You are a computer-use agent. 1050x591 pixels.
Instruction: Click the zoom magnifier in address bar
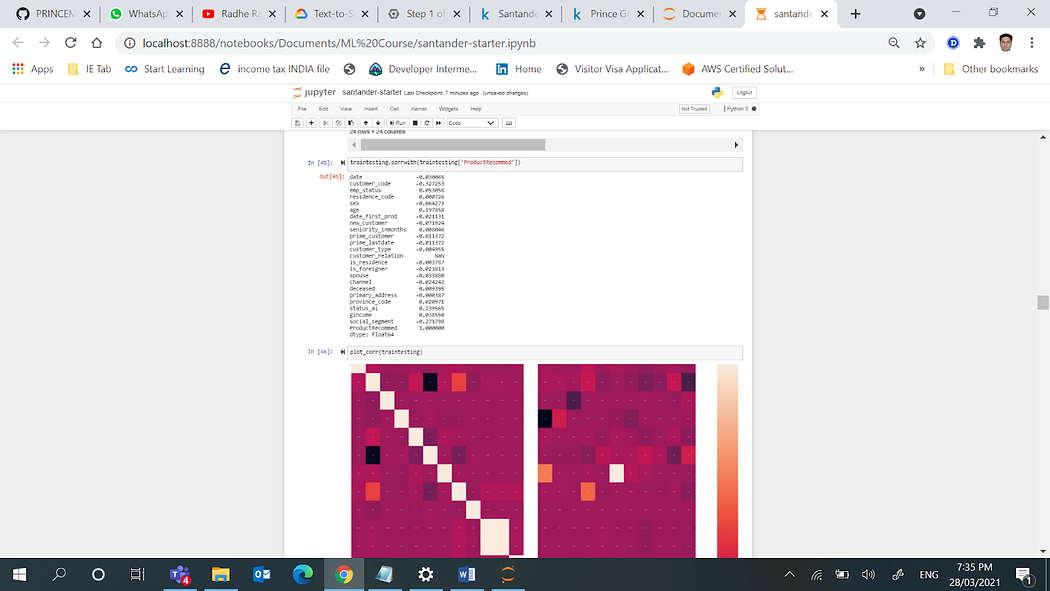(x=893, y=43)
